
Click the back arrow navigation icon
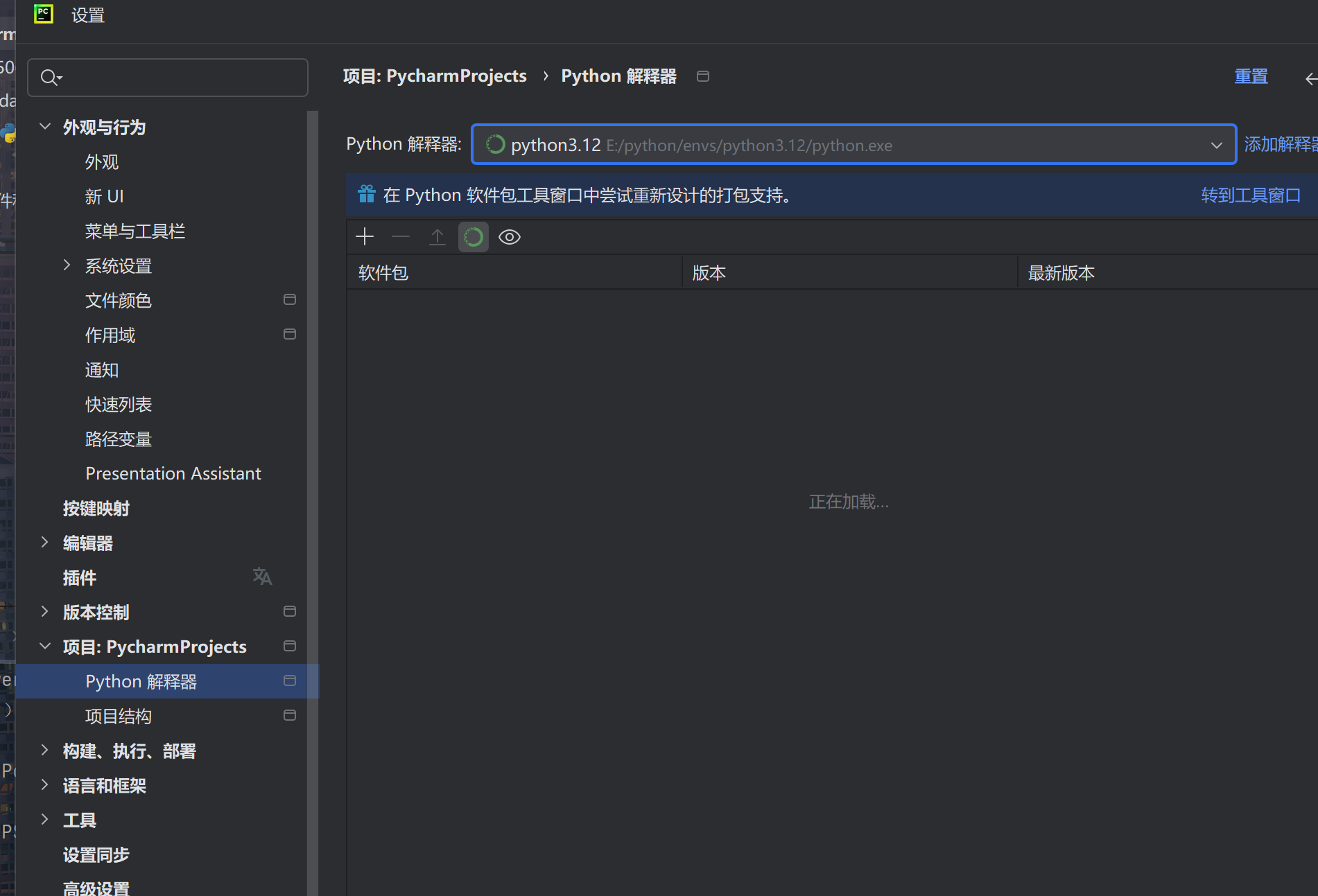[x=1310, y=78]
